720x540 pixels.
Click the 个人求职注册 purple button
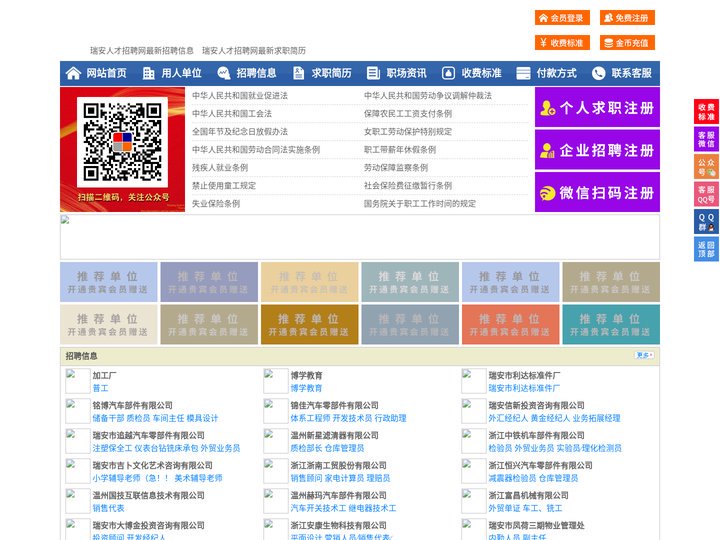(597, 107)
